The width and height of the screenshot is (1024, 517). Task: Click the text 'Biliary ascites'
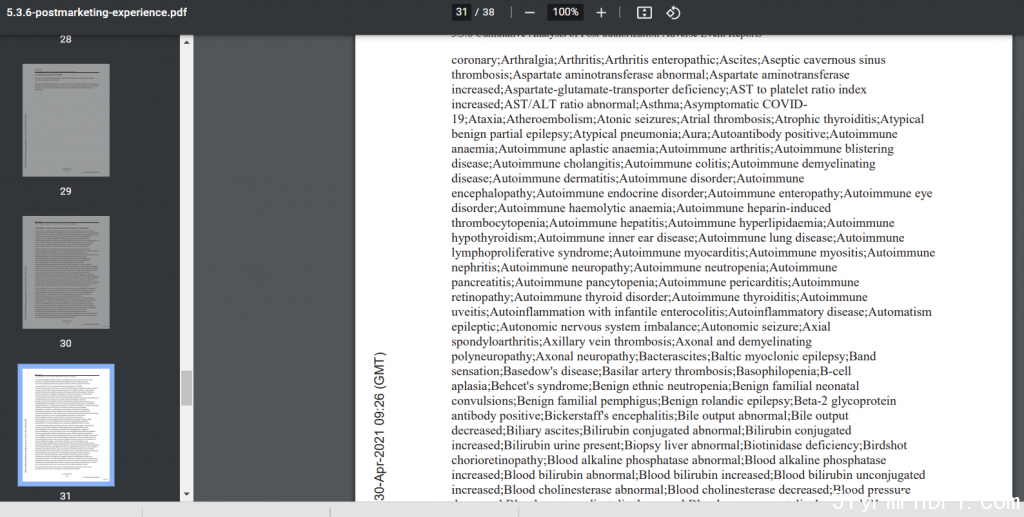point(542,431)
